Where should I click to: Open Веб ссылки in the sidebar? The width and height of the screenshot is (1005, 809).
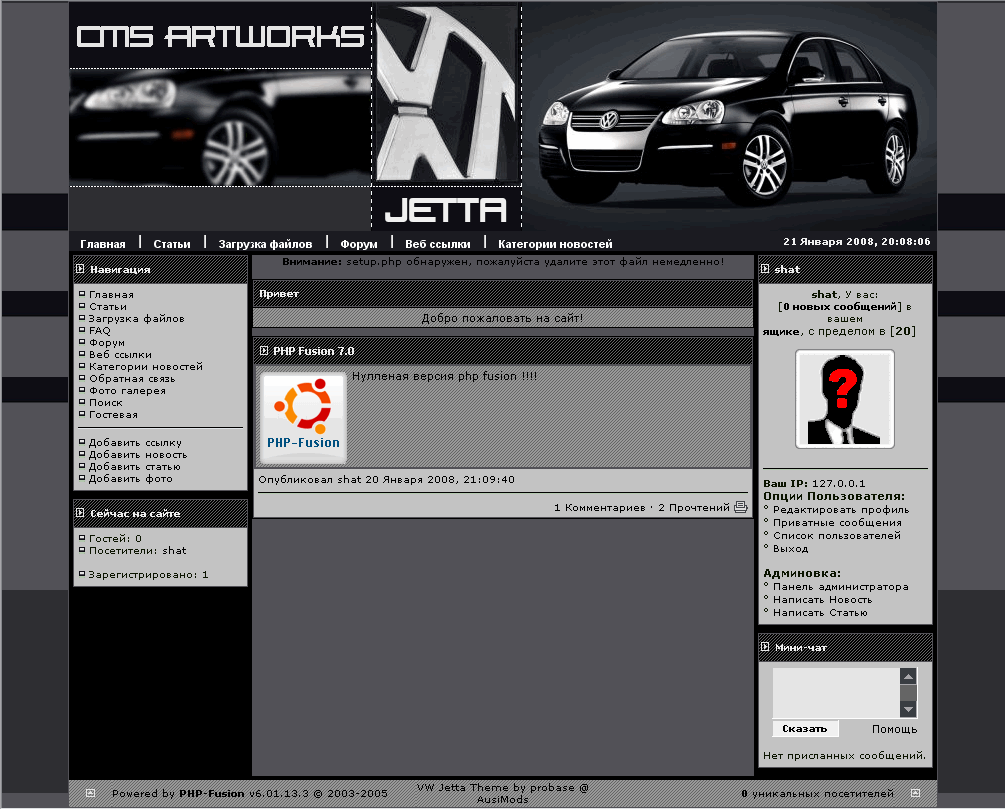point(120,354)
